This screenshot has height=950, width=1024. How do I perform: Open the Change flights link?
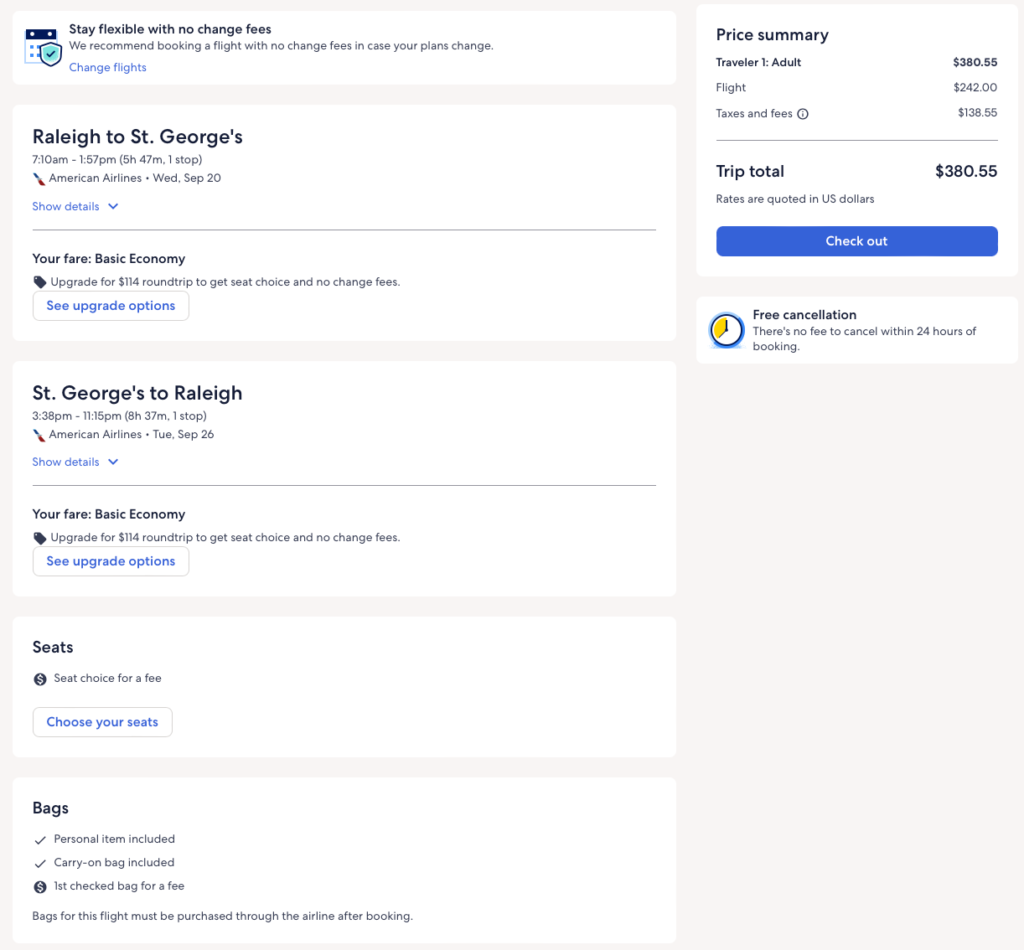107,68
